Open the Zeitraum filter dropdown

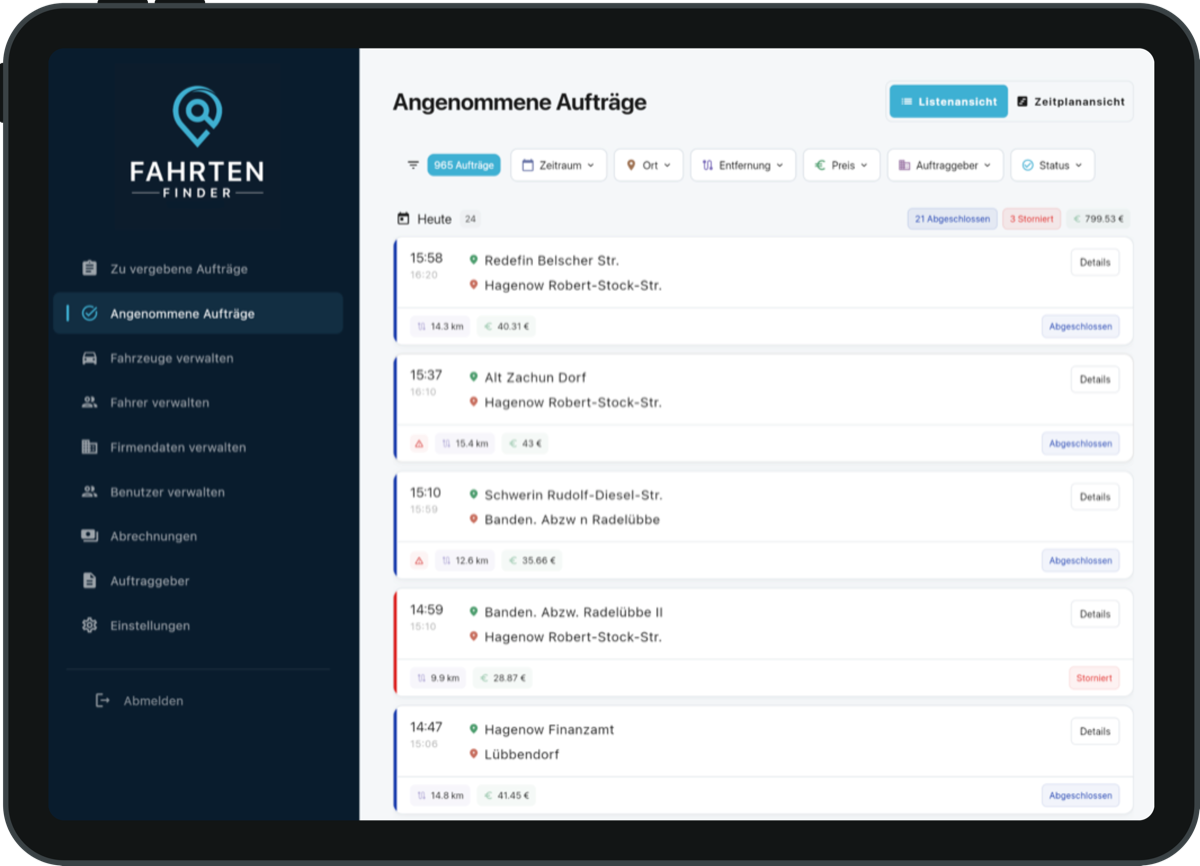(558, 165)
